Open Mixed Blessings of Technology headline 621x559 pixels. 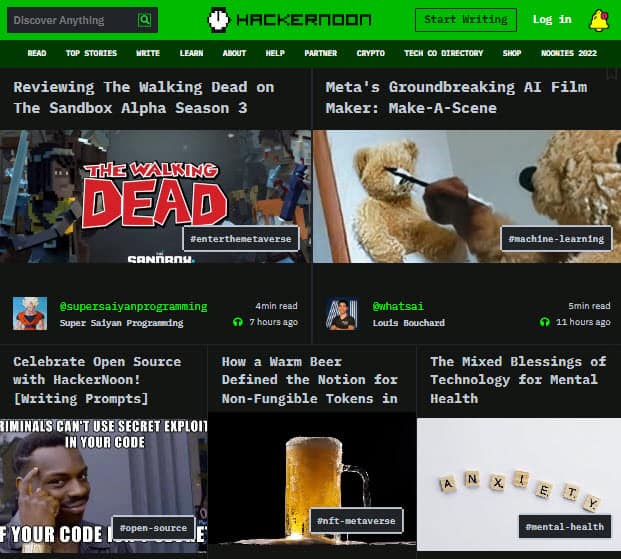[x=518, y=380]
